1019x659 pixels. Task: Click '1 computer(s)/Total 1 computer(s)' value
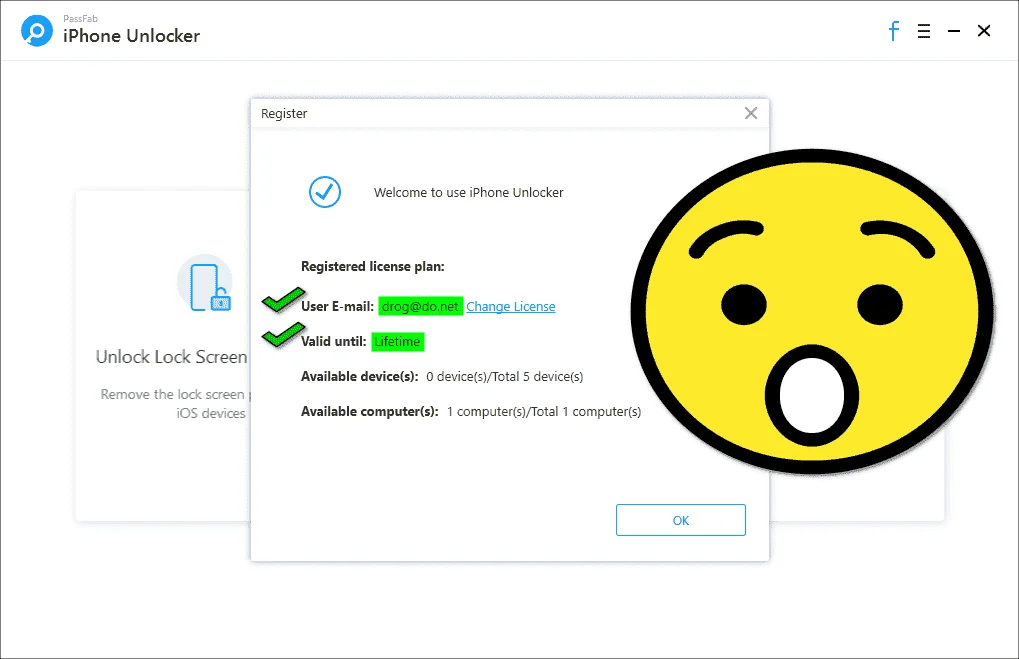point(543,411)
